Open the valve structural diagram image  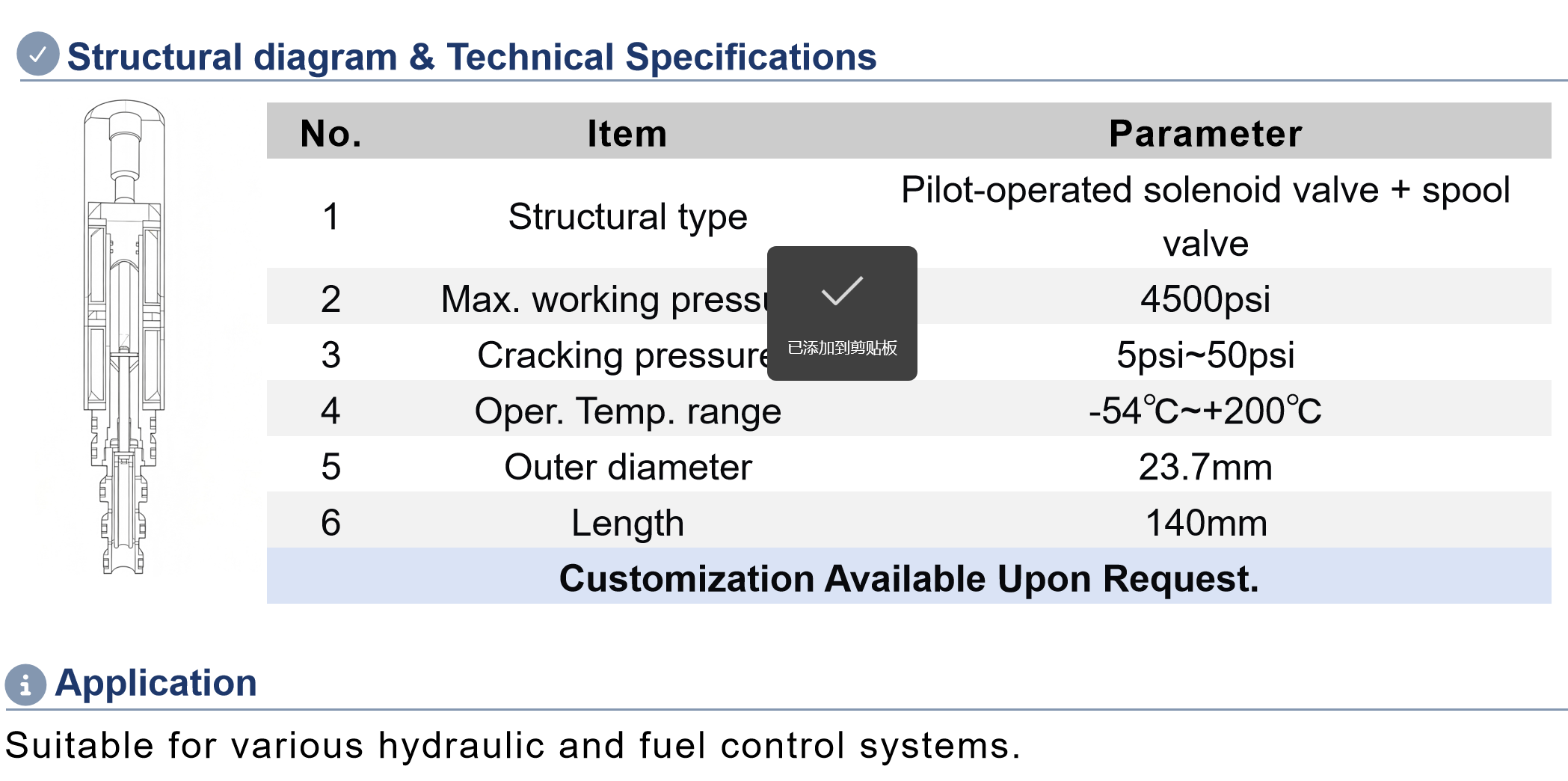coord(124,337)
